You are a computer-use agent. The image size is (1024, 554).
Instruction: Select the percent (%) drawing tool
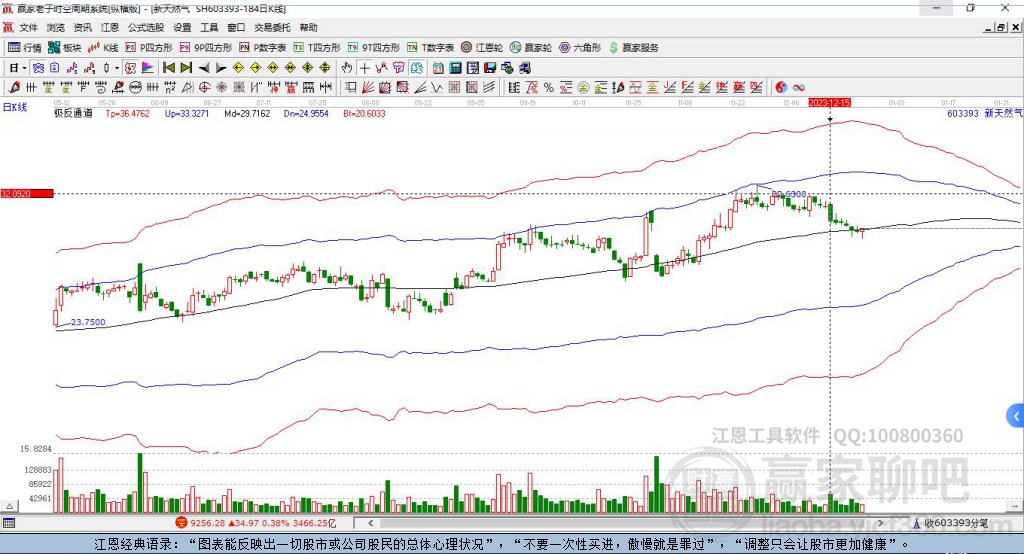(x=549, y=88)
